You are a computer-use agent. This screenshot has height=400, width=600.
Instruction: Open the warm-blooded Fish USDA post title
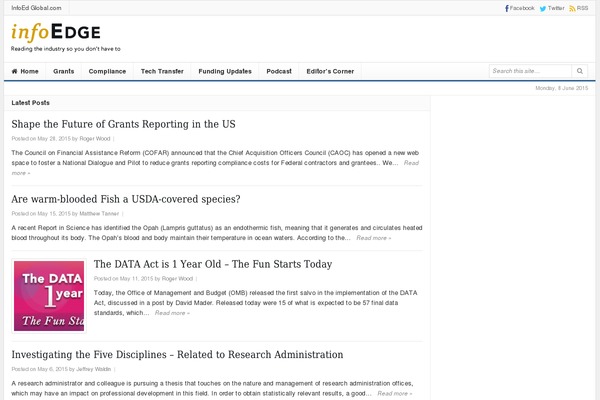click(x=126, y=199)
